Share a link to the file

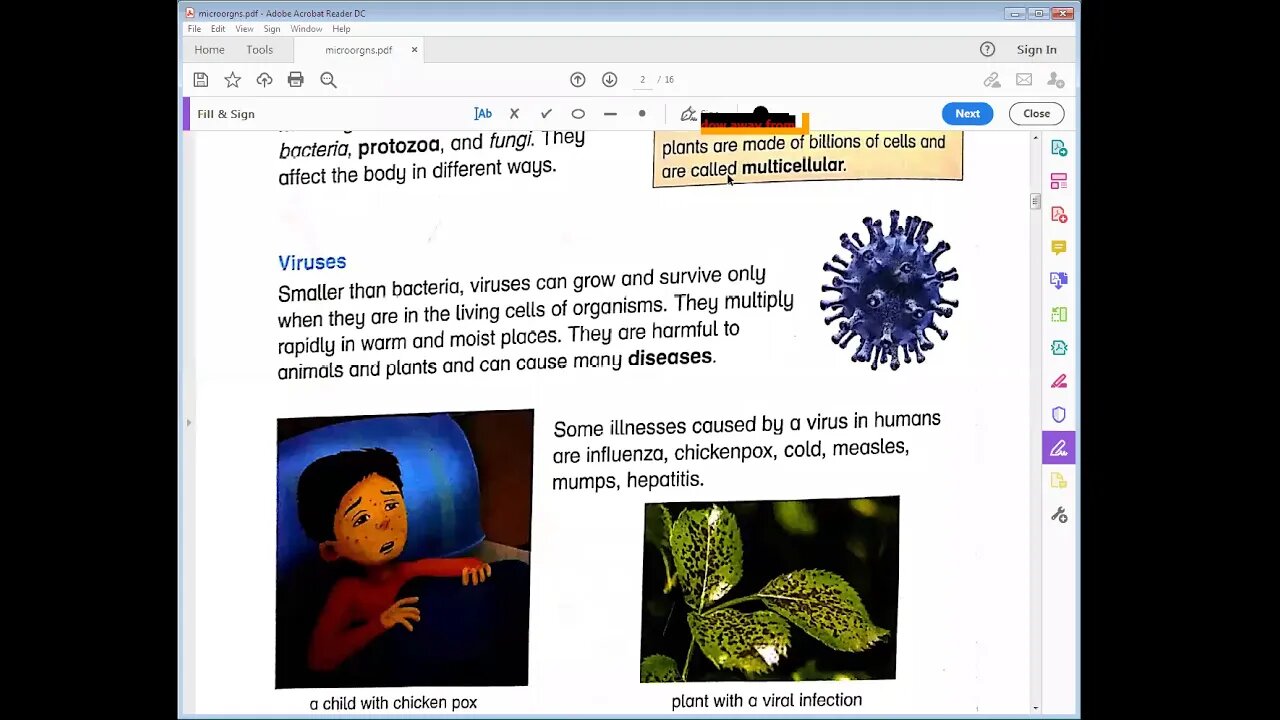(992, 80)
